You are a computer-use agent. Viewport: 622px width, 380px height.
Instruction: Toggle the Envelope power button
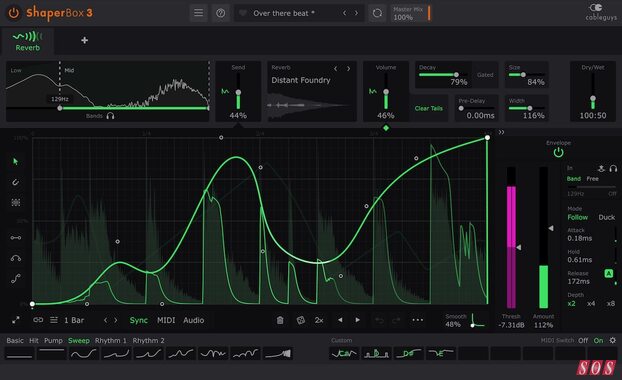pyautogui.click(x=558, y=152)
